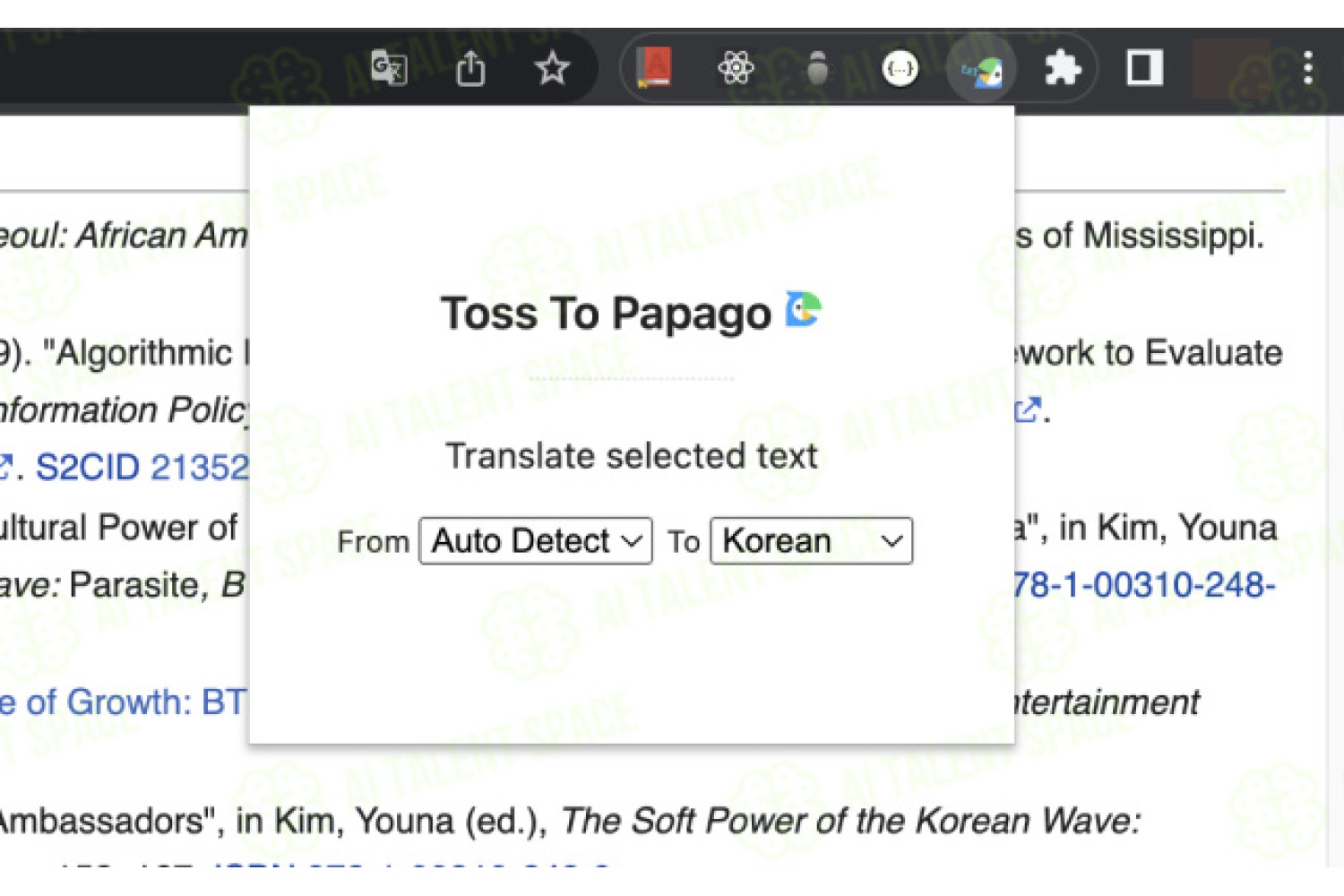
Task: Open the white circle braces extension
Action: (900, 68)
